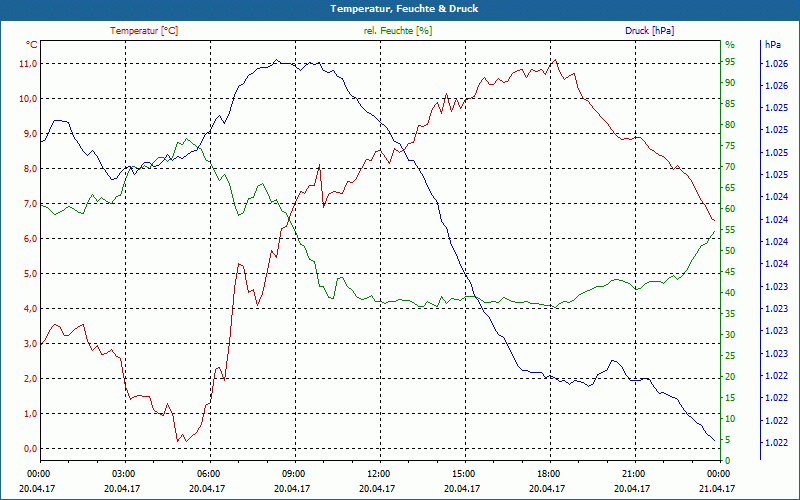Click the '21:00' time axis label
Viewport: 800px width, 500px height.
point(633,474)
